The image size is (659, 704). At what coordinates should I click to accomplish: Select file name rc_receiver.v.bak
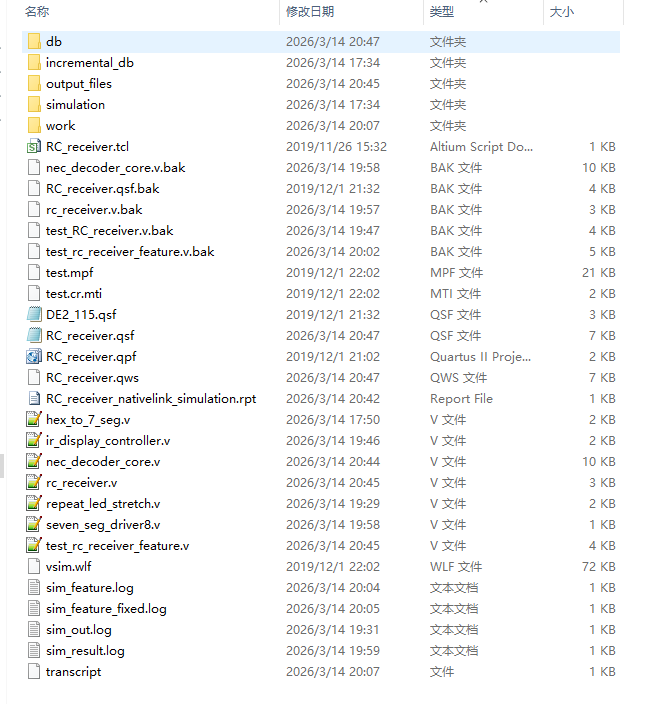(94, 210)
